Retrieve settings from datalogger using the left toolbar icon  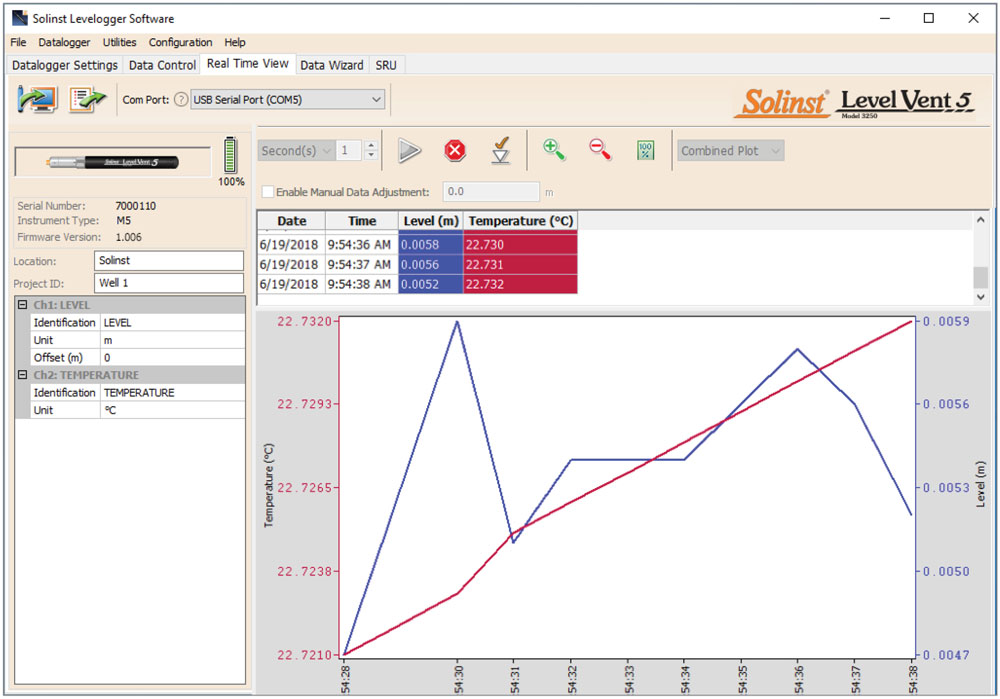(37, 99)
